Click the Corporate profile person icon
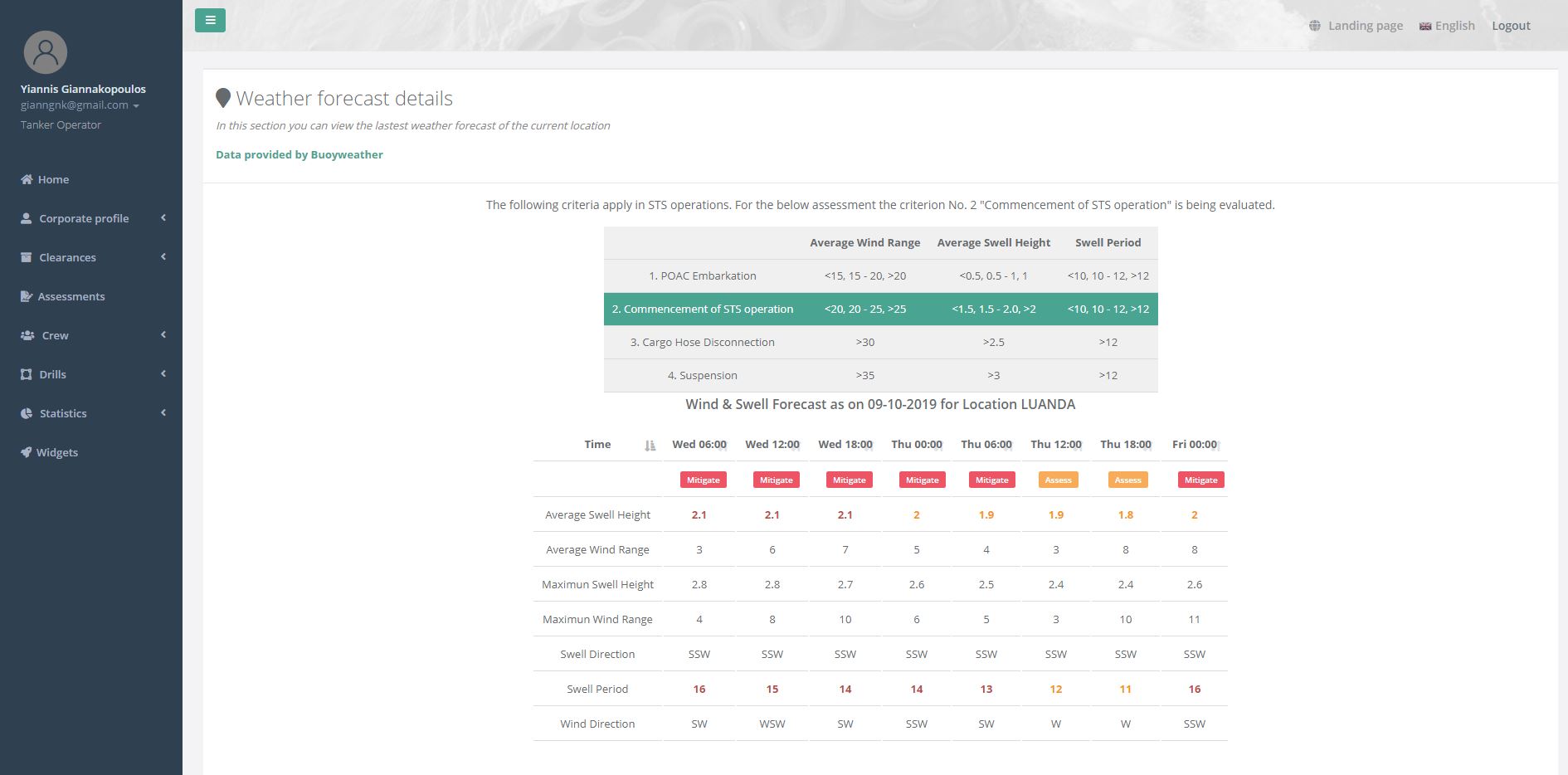Viewport: 1568px width, 775px height. 27,218
